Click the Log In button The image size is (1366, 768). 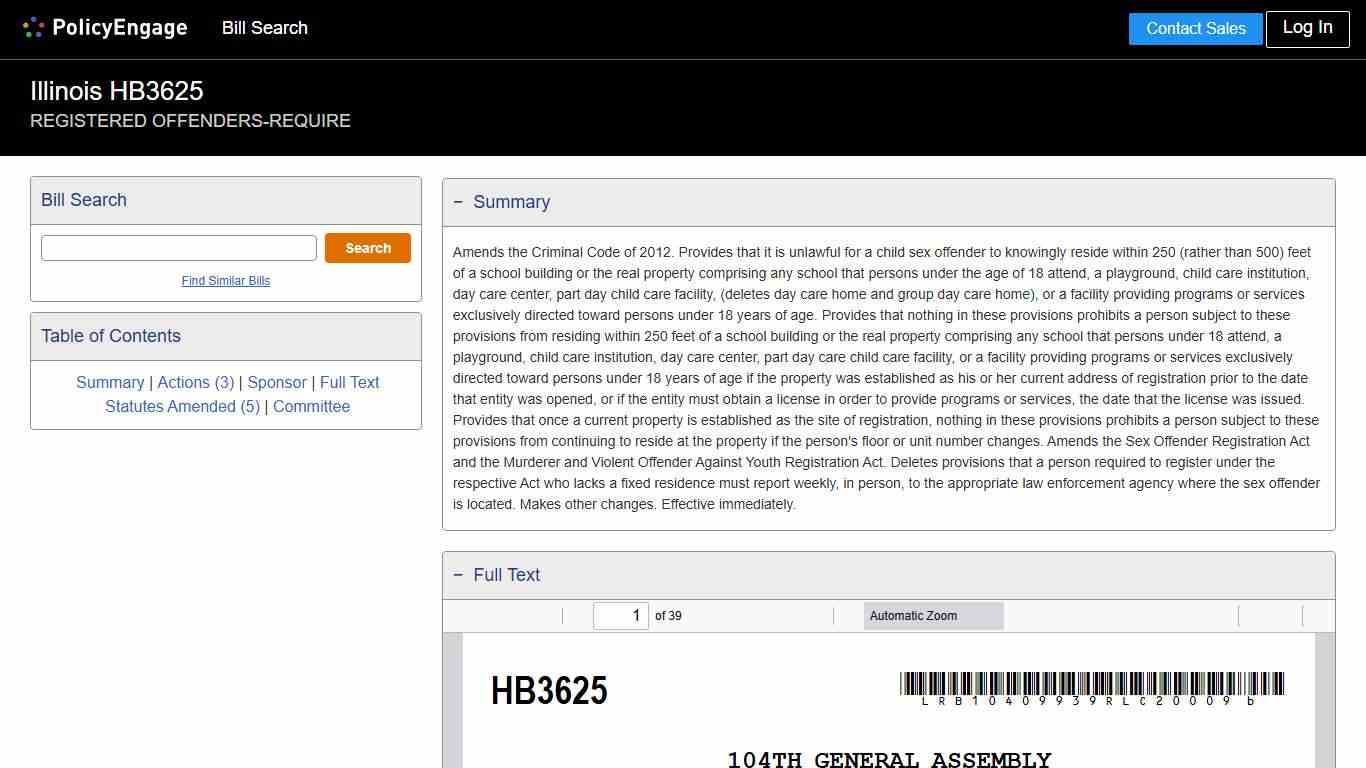(x=1307, y=28)
